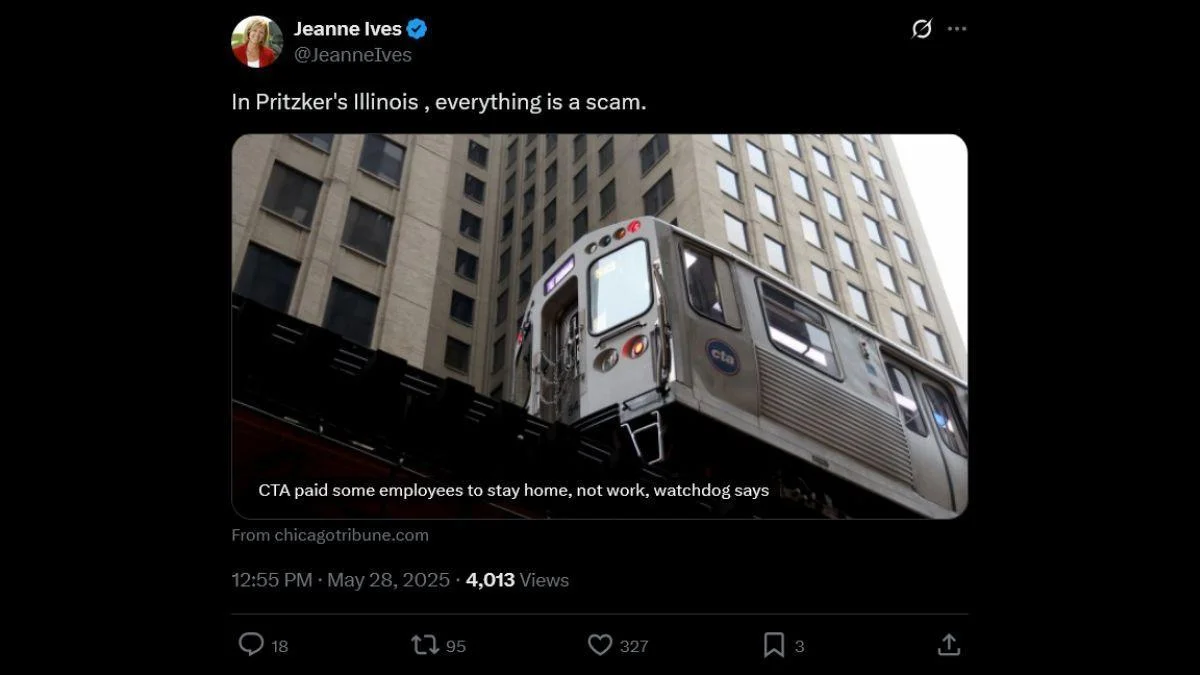Click the repost arrows icon
The image size is (1200, 675).
tap(425, 645)
